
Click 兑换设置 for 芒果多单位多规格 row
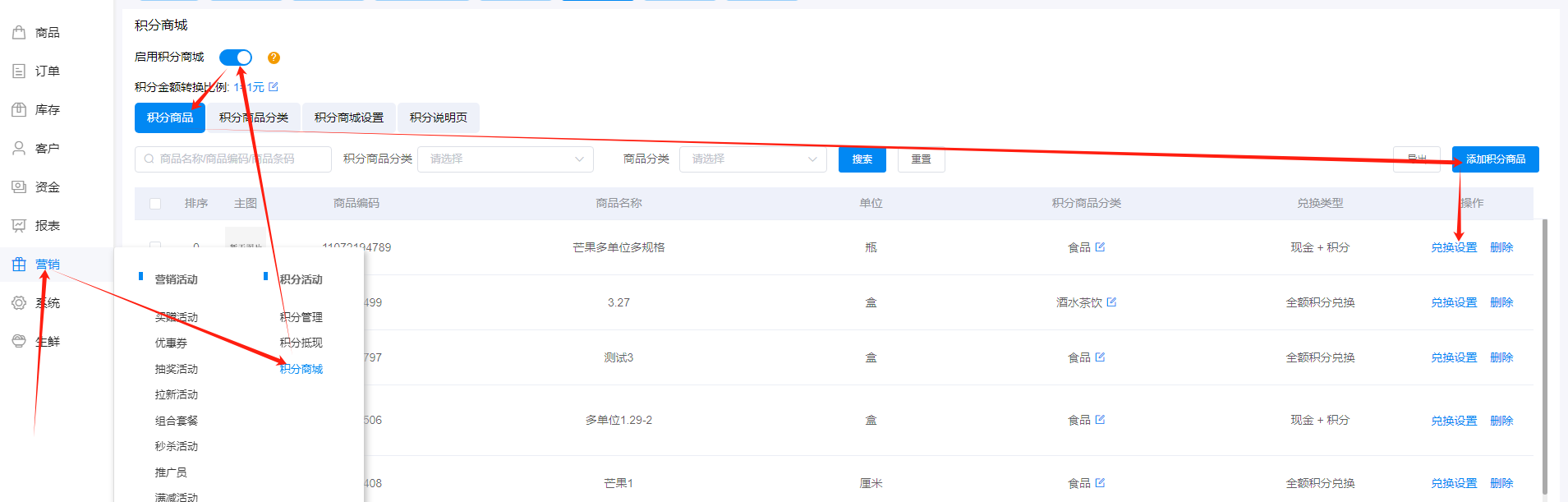1453,247
